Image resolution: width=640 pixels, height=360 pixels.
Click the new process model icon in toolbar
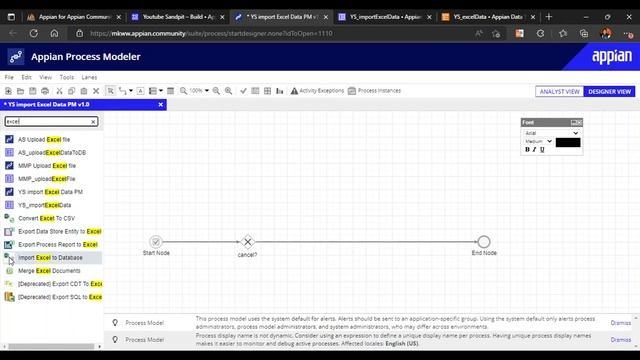[8, 91]
